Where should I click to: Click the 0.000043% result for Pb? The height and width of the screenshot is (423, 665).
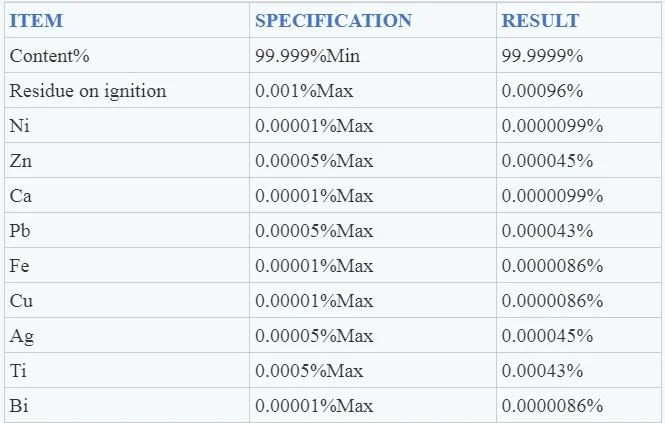tap(547, 231)
